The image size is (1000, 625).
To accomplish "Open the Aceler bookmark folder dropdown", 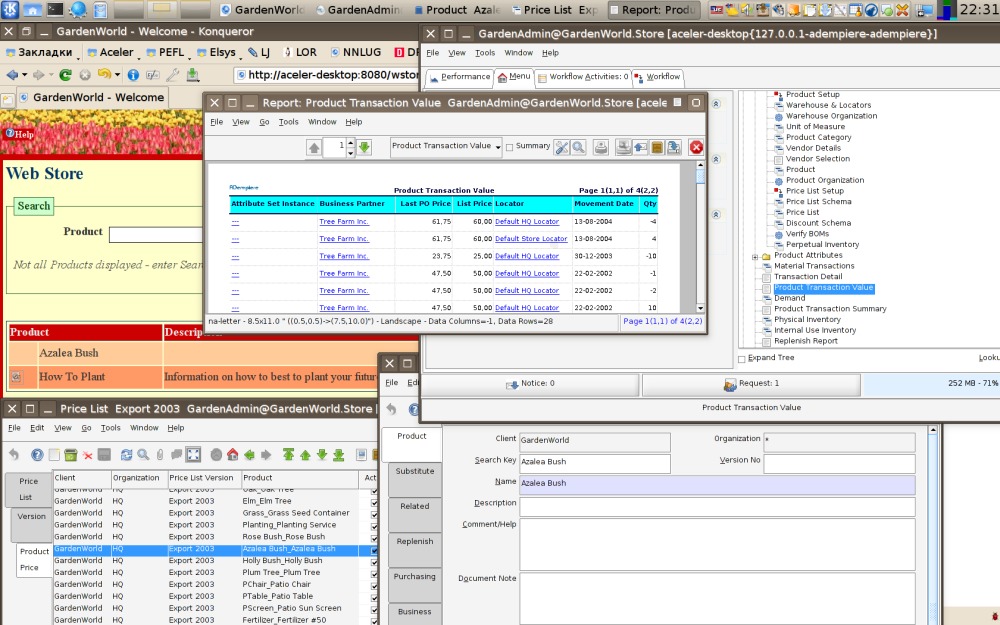I will [112, 52].
